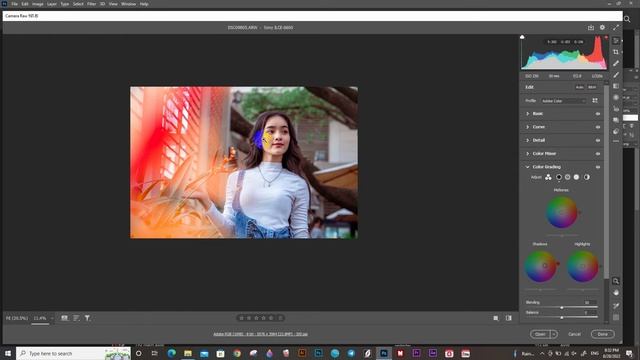
Task: Toggle the color sampler eyedropper tool
Action: (616, 305)
